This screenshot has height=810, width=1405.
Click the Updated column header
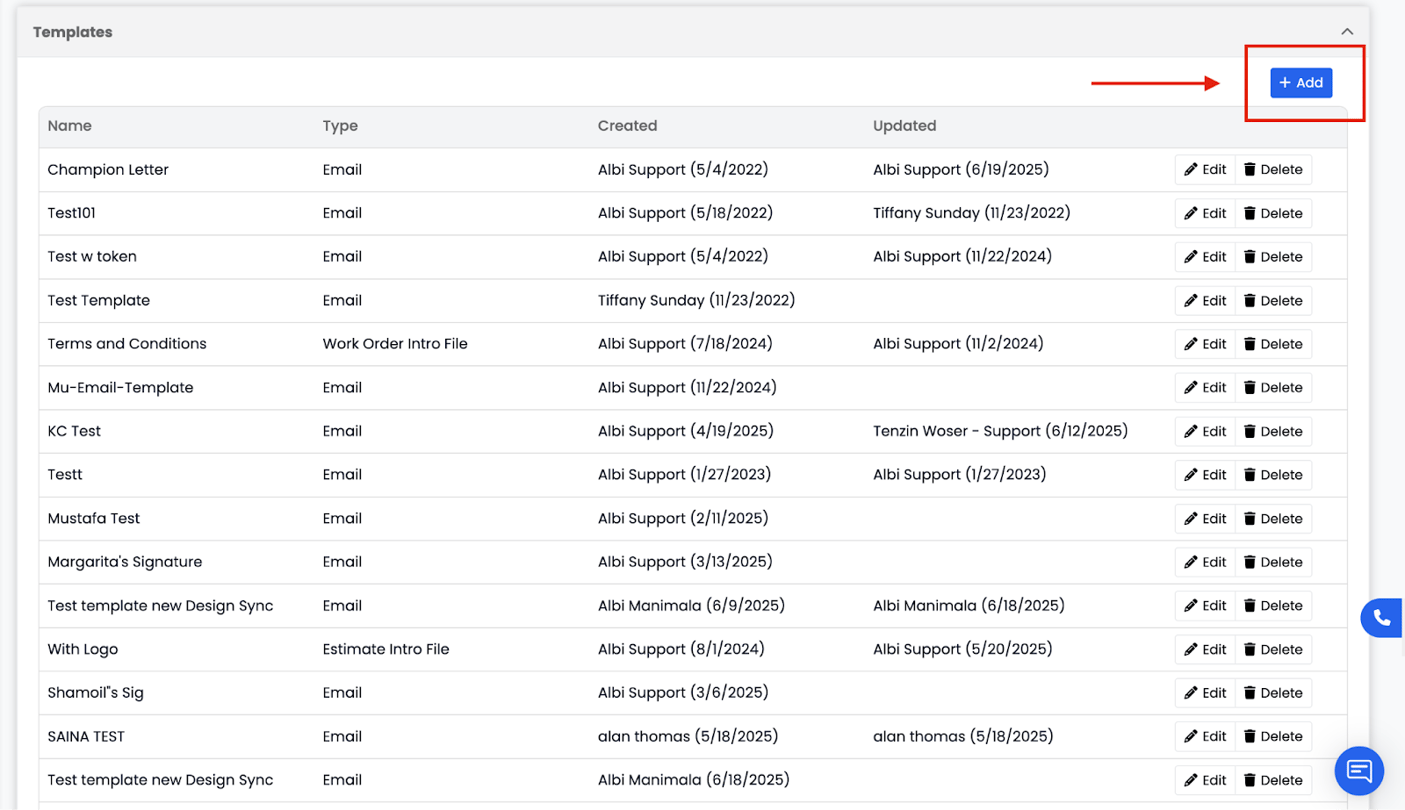point(904,126)
